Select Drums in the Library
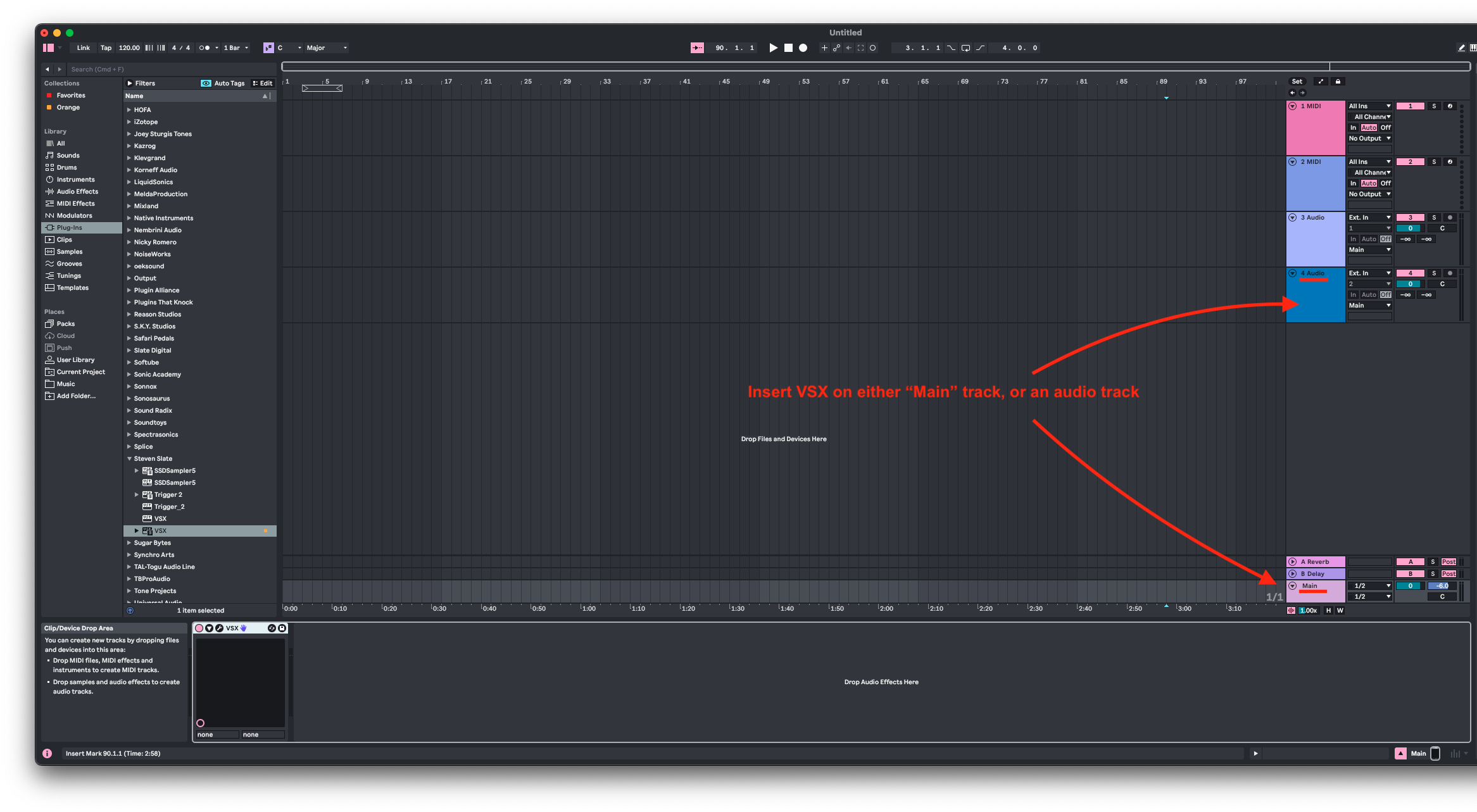Image resolution: width=1477 pixels, height=812 pixels. [66, 168]
